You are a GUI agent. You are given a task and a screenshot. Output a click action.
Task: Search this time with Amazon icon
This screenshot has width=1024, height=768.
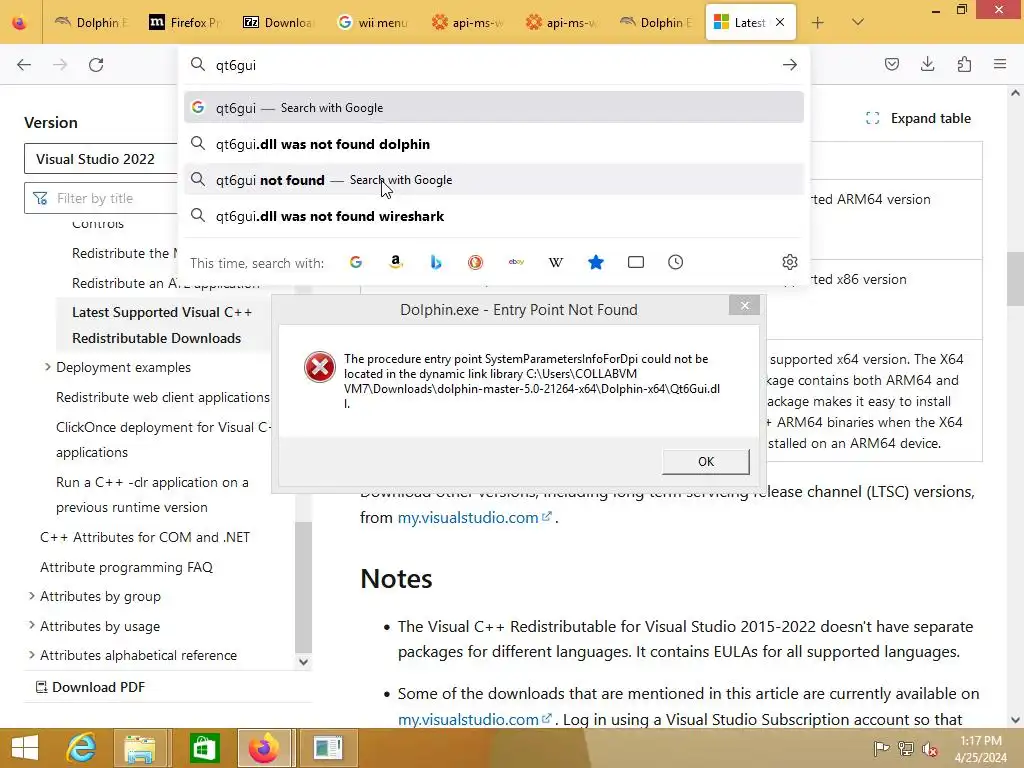[396, 263]
